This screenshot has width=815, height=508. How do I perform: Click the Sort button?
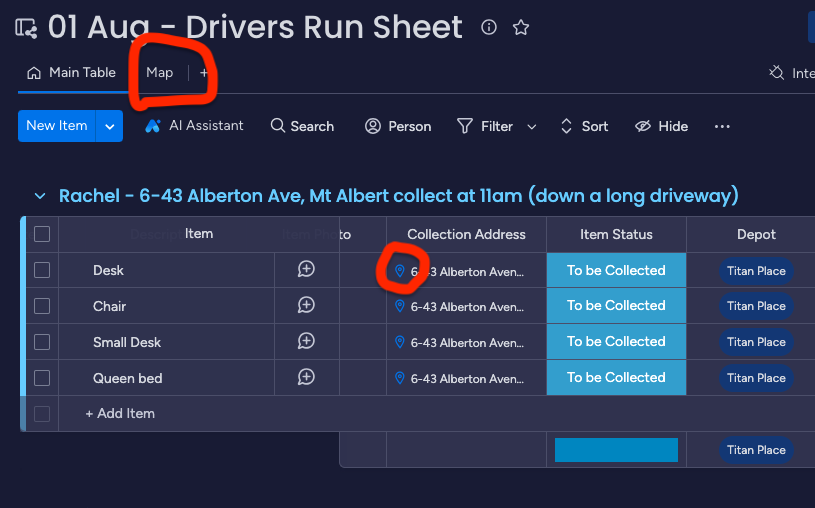coord(584,126)
